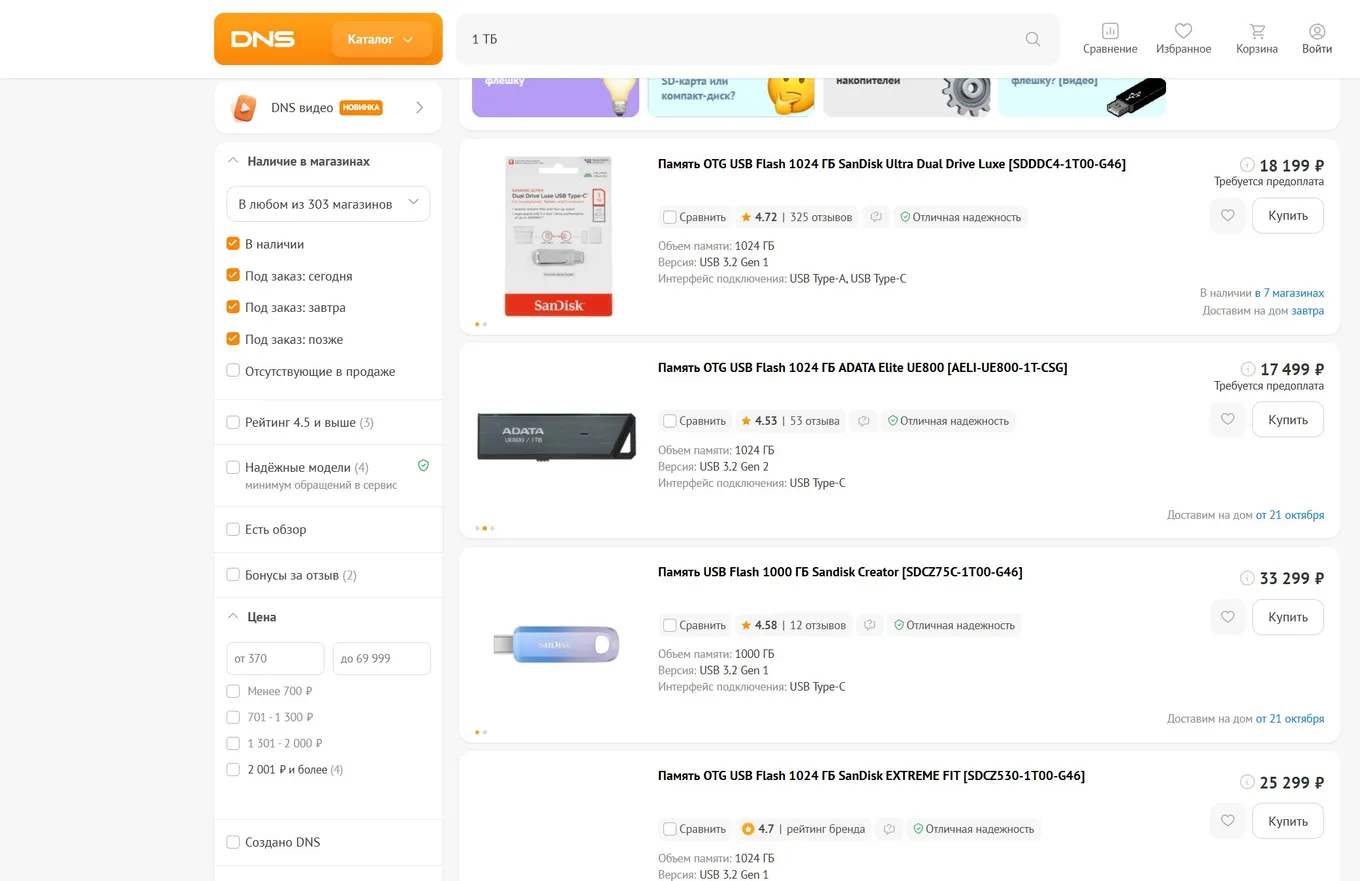Add SanDisk EXTREME FIT to favorites
This screenshot has width=1360, height=881.
(x=1228, y=822)
